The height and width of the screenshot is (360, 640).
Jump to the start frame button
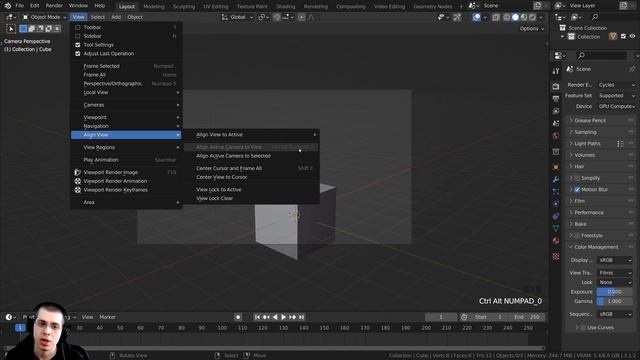(257, 317)
